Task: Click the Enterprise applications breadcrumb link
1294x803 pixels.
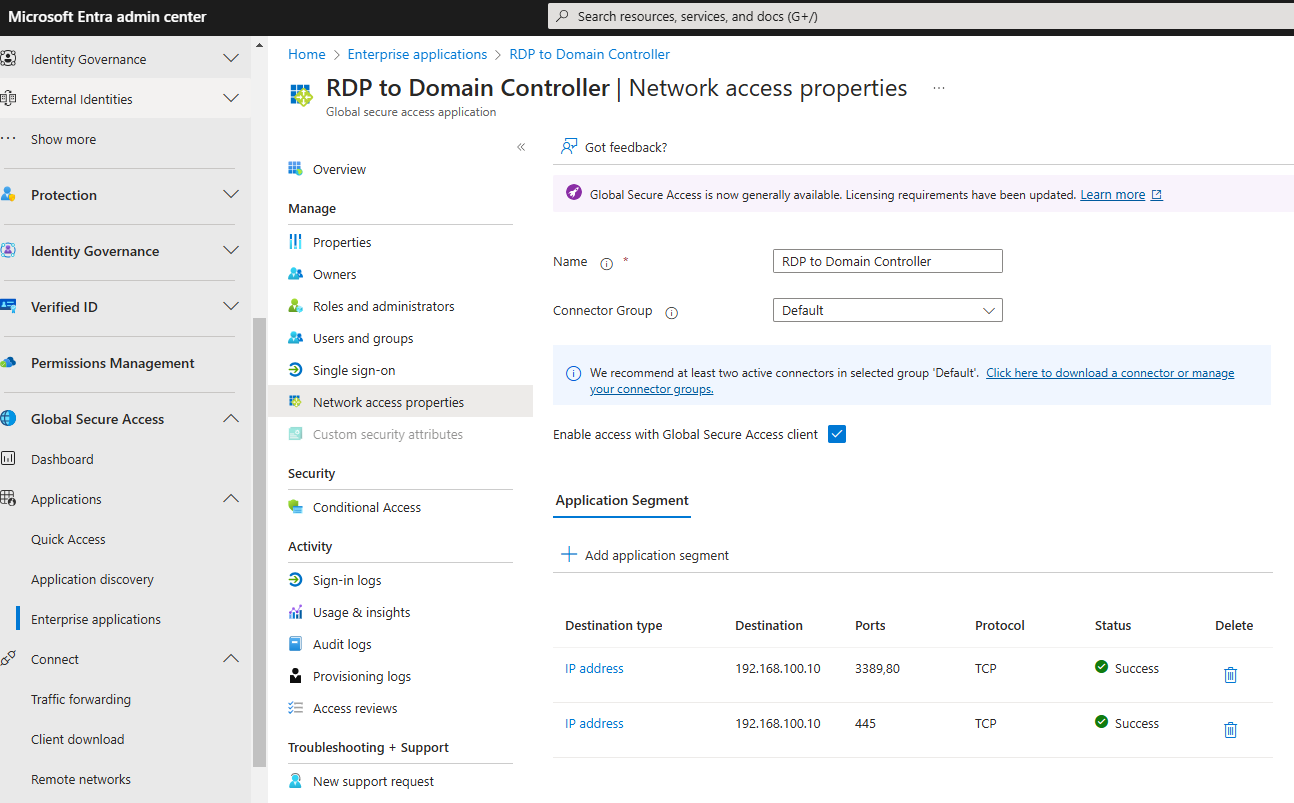Action: point(417,54)
